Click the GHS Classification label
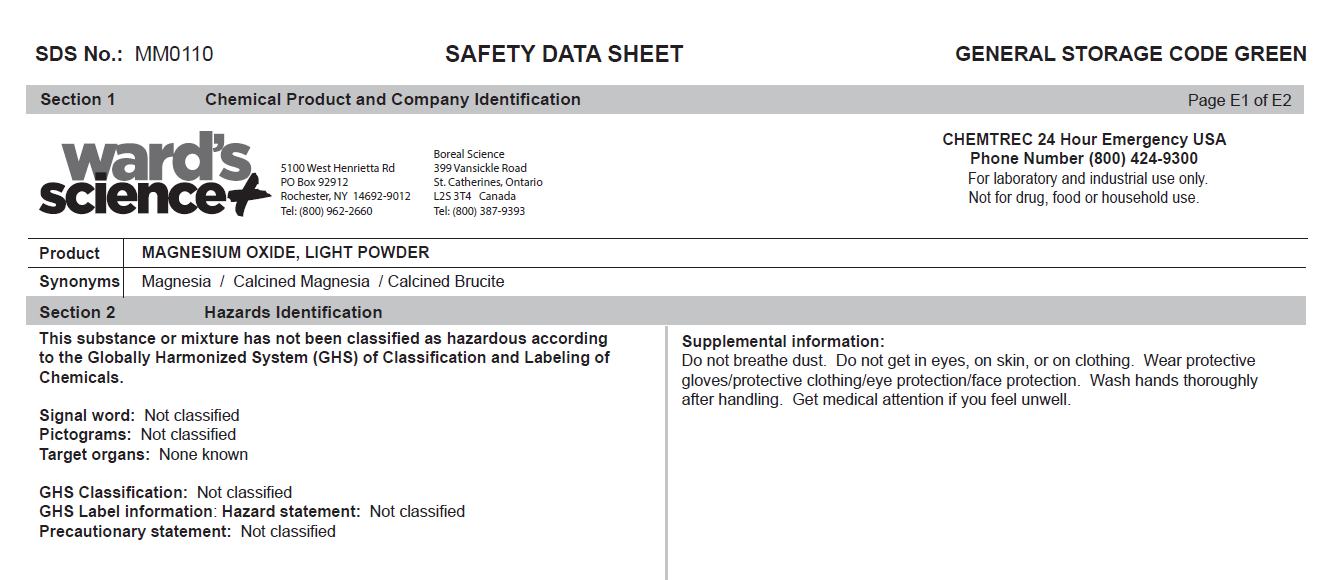1341x580 pixels. click(x=113, y=492)
